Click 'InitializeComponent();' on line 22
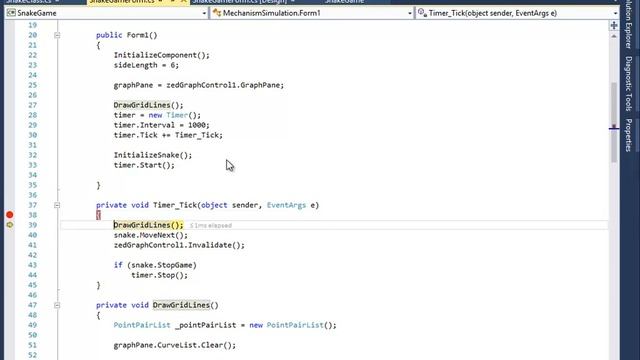The height and width of the screenshot is (360, 640). pyautogui.click(x=162, y=55)
